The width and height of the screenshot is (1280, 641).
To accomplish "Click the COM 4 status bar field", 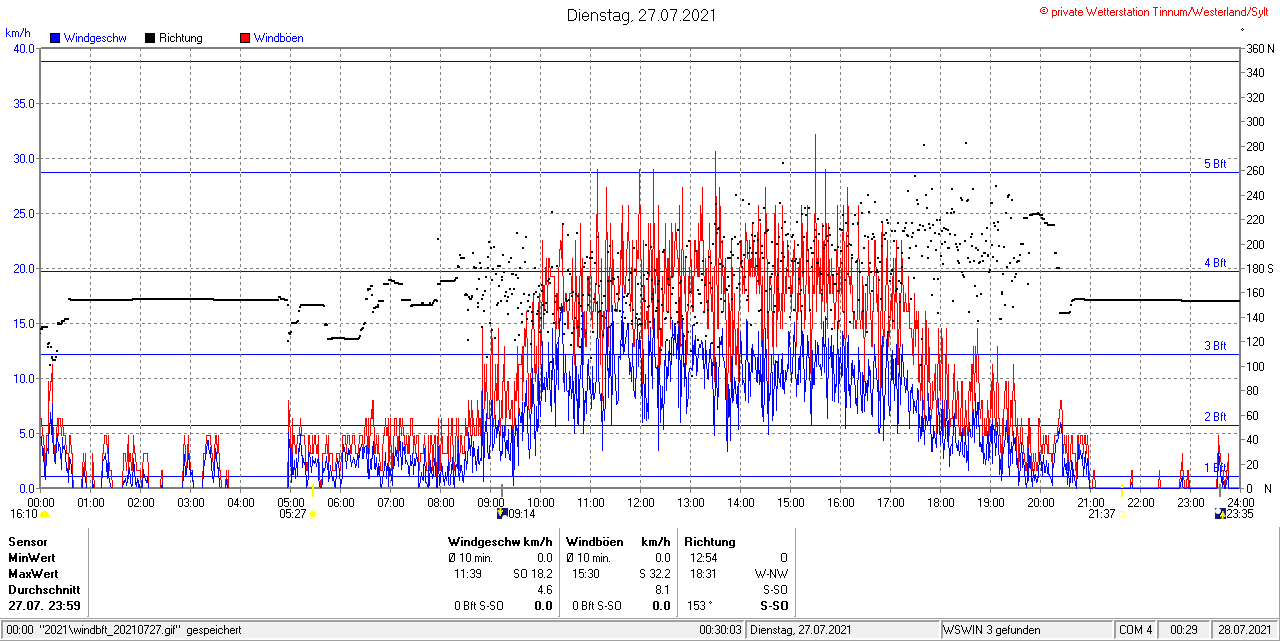I will click(1136, 630).
